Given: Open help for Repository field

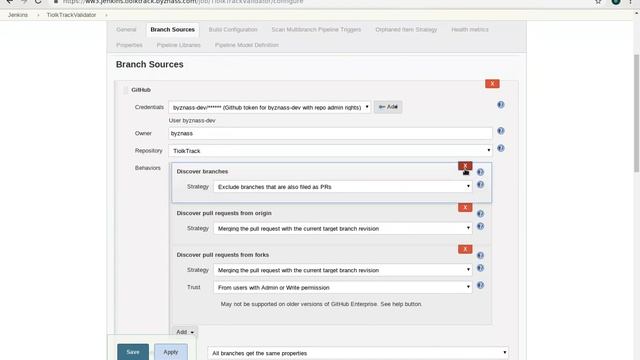Looking at the screenshot, I should click(x=501, y=148).
